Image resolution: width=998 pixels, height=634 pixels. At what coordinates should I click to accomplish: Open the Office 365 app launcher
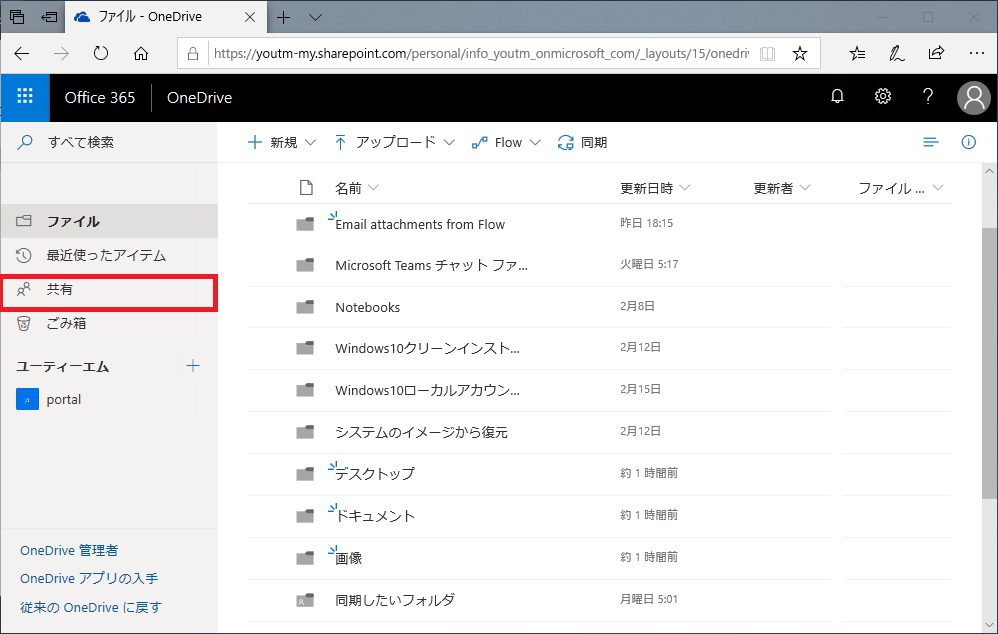pyautogui.click(x=25, y=97)
